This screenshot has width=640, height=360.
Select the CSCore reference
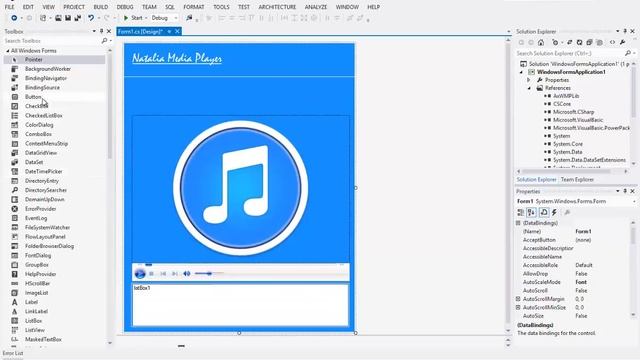click(562, 104)
